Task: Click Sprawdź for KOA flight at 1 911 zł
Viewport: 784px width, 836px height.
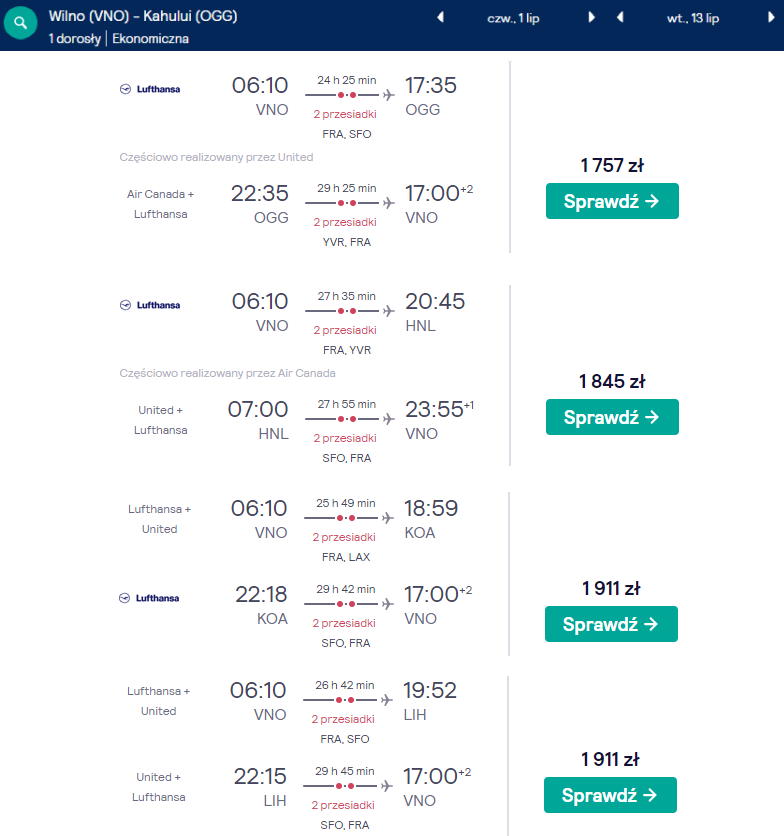Action: 611,624
